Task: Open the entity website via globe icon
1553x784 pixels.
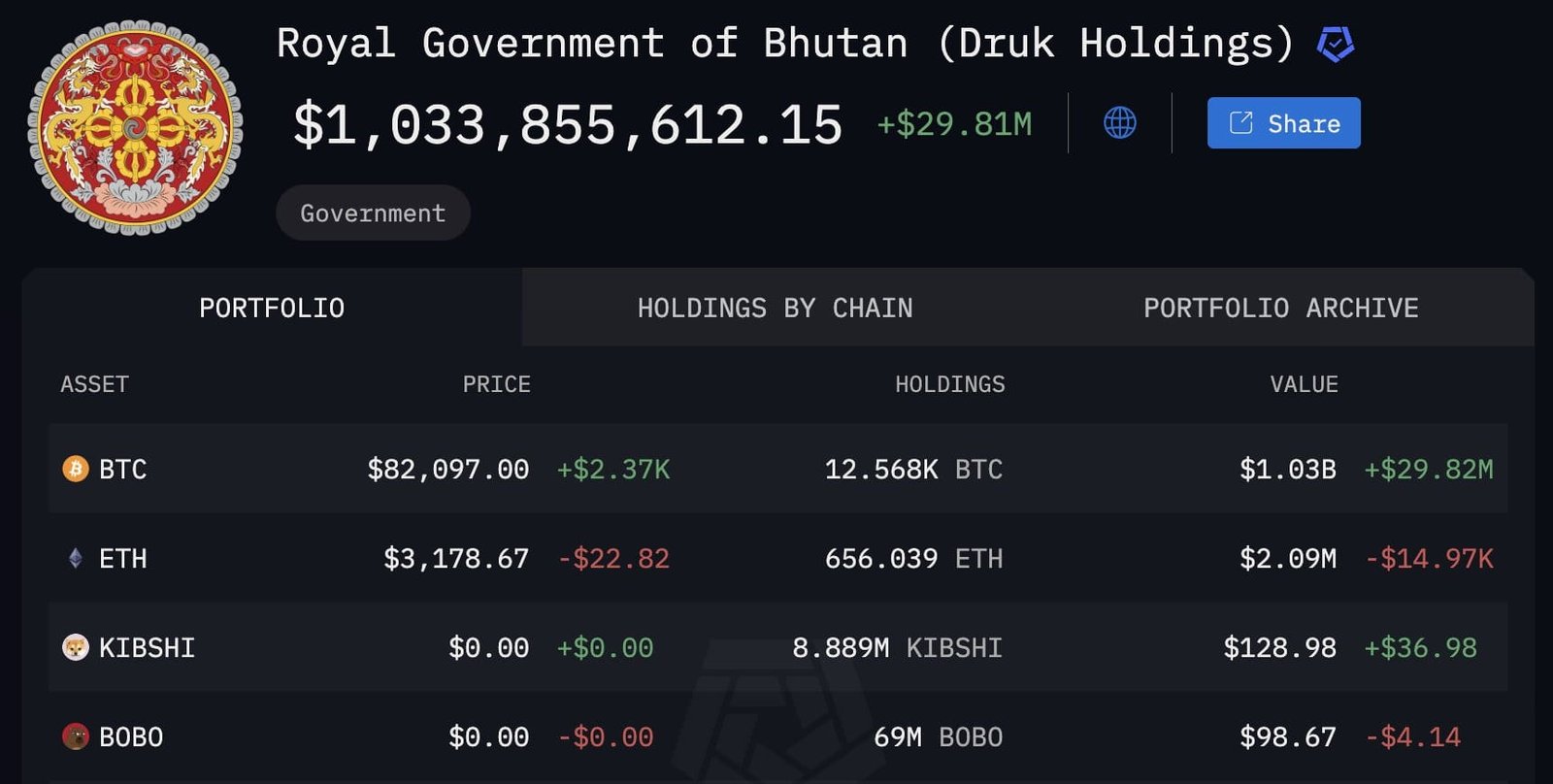Action: click(x=1122, y=123)
